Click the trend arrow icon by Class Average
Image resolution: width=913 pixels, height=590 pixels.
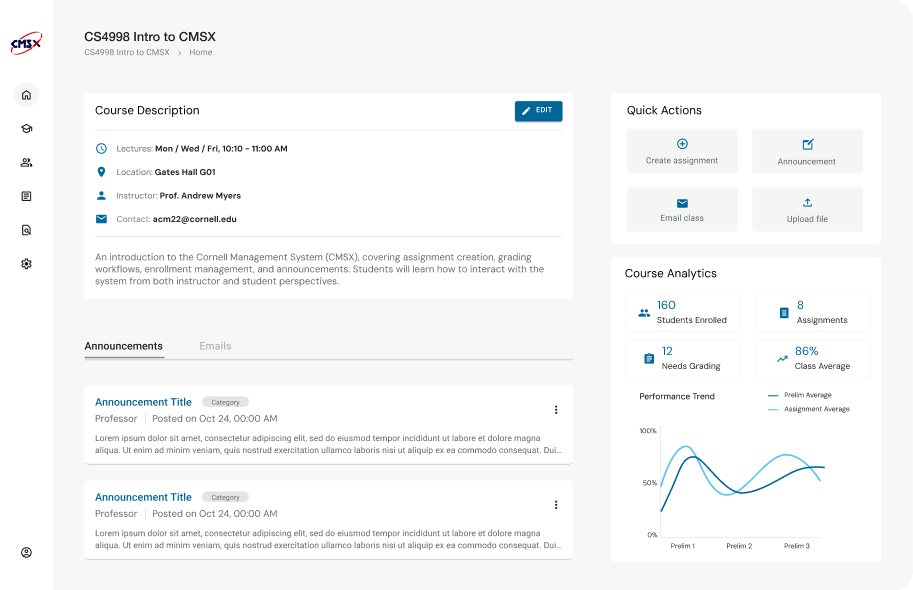coord(782,359)
